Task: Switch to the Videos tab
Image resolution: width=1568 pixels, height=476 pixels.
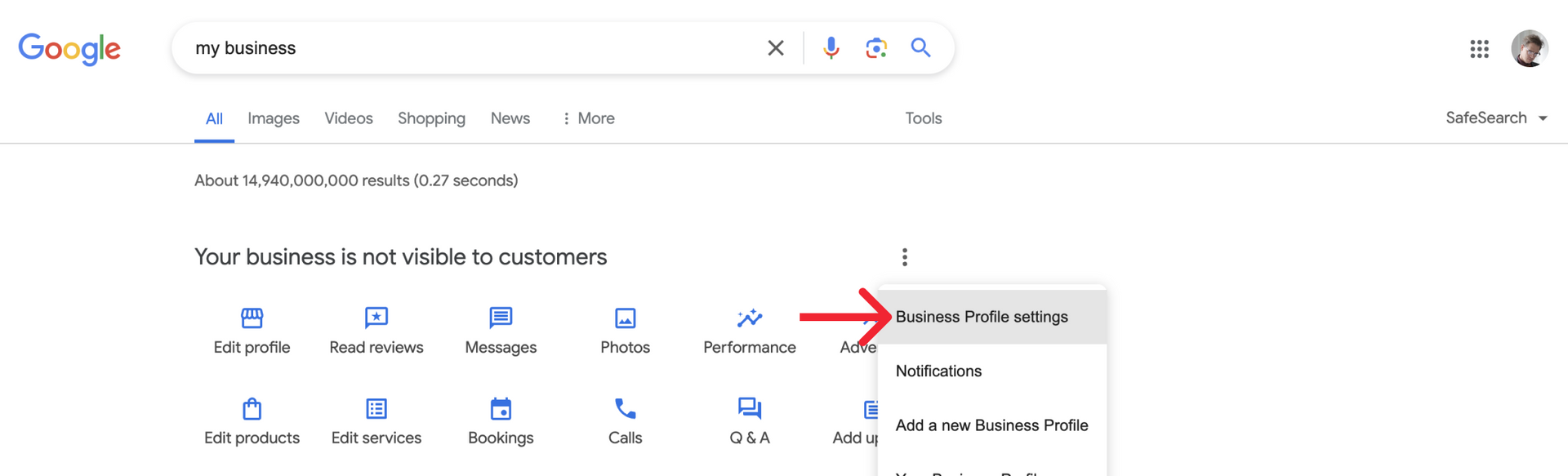Action: pos(349,118)
